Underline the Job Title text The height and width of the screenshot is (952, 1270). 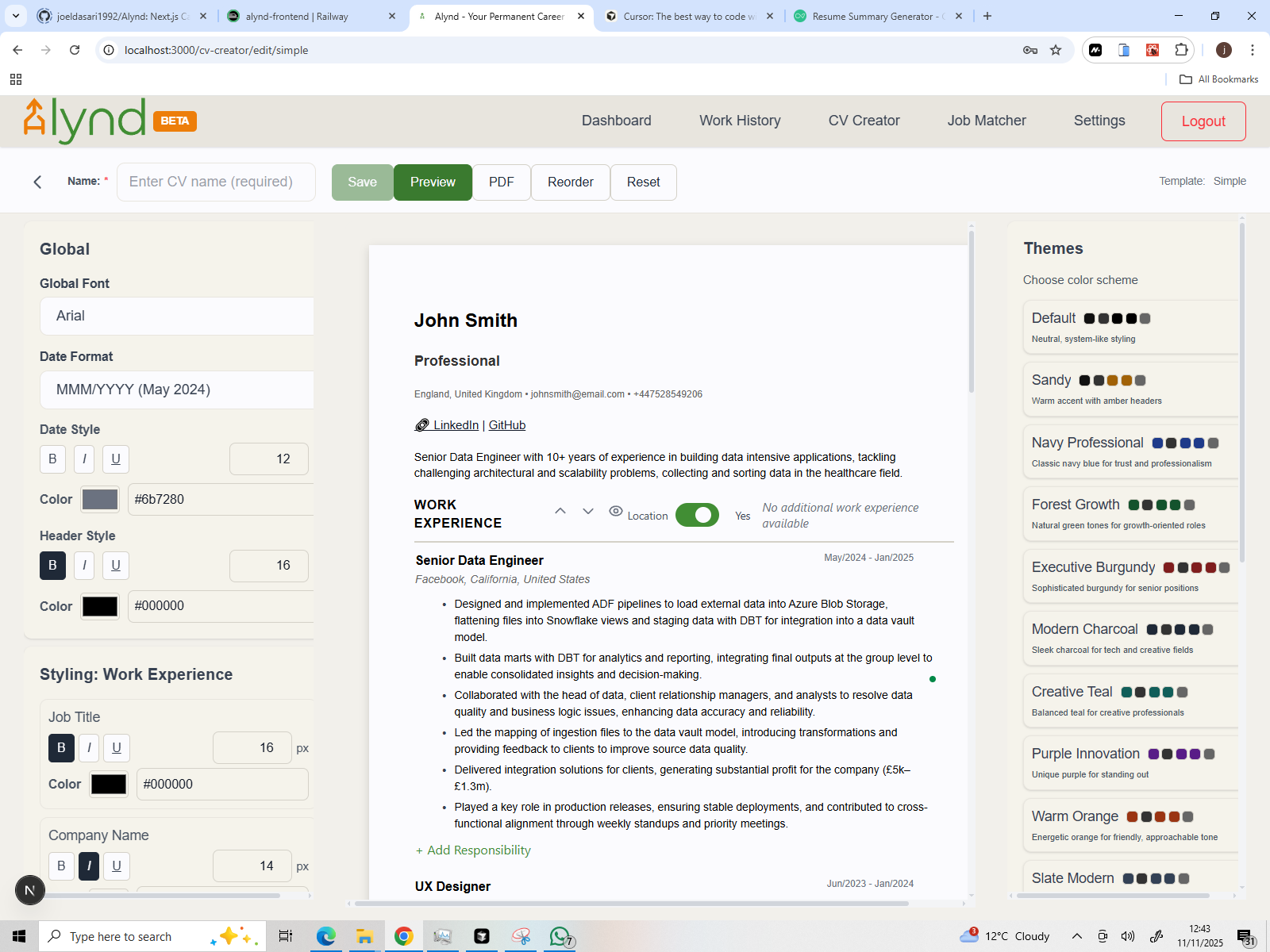117,747
